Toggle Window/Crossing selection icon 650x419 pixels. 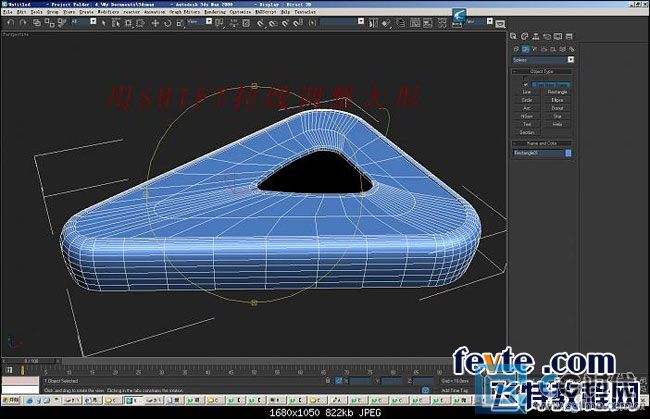pyautogui.click(x=141, y=23)
